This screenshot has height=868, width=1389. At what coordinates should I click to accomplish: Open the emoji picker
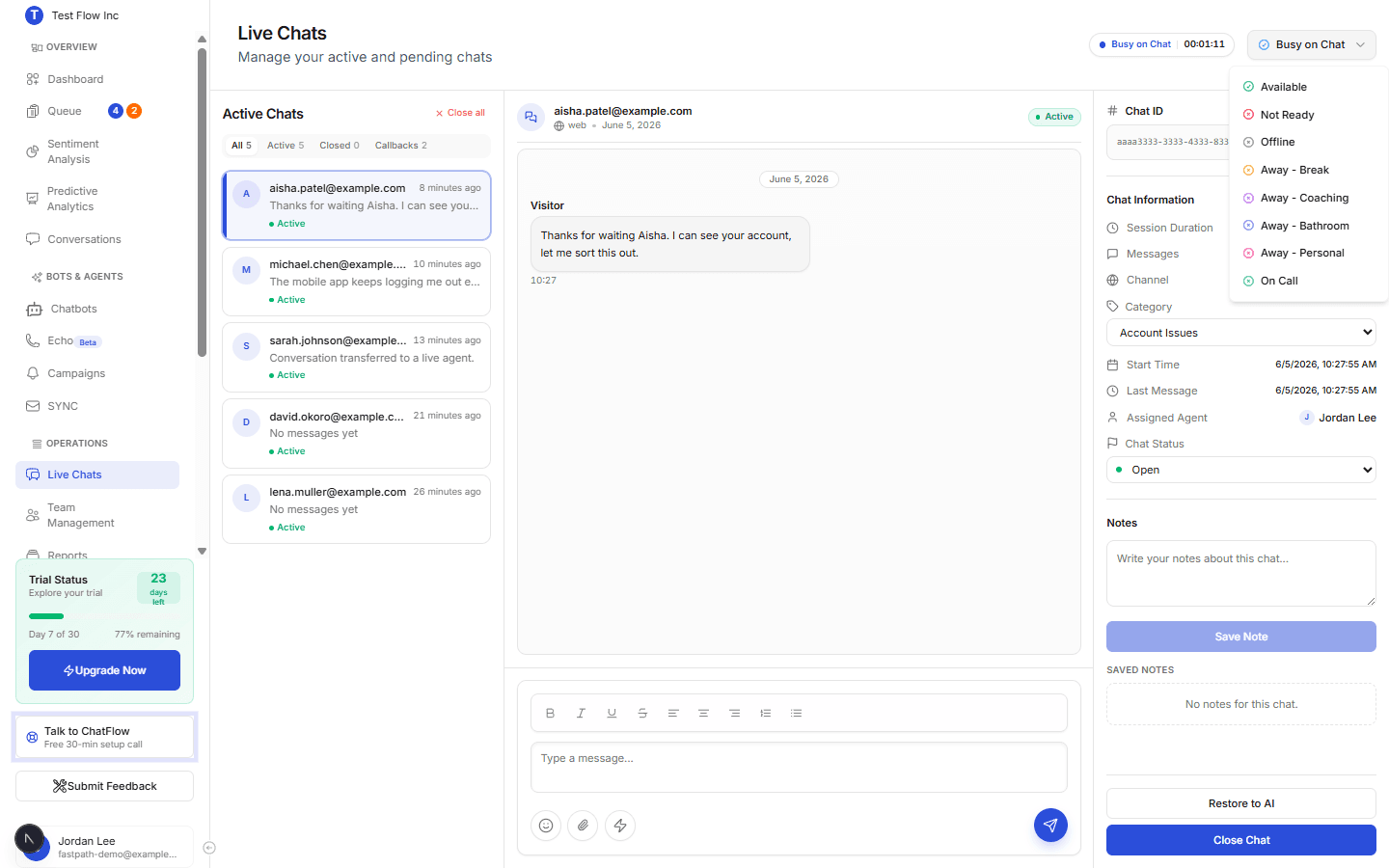(x=546, y=826)
